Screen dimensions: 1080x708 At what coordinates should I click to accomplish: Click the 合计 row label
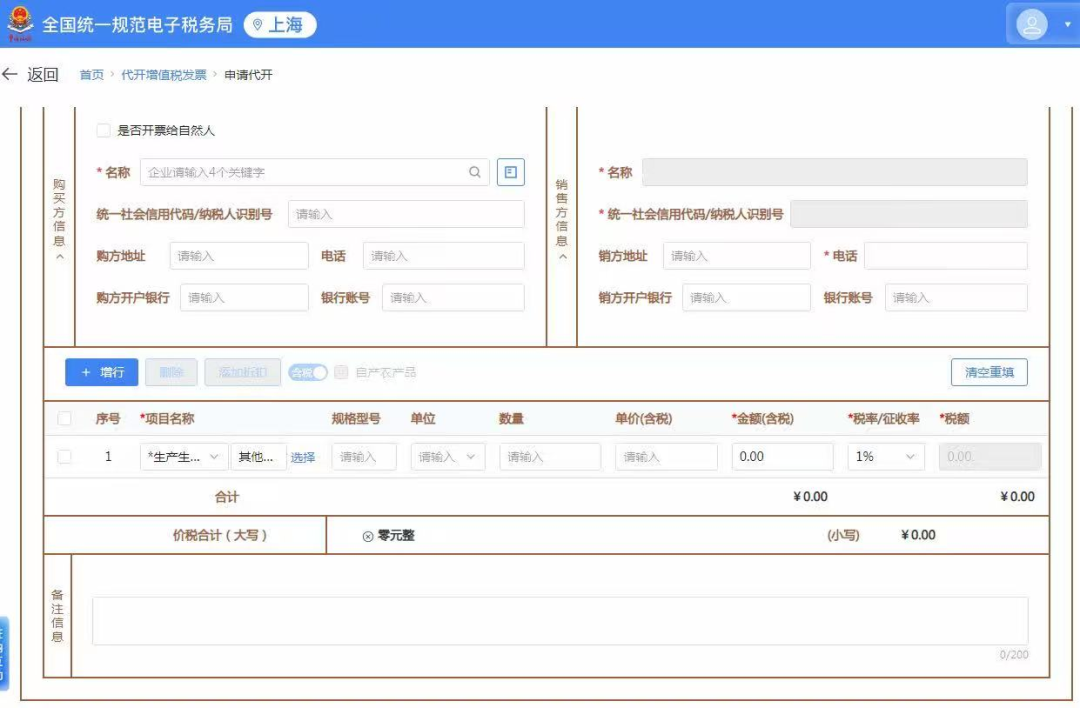pyautogui.click(x=227, y=497)
